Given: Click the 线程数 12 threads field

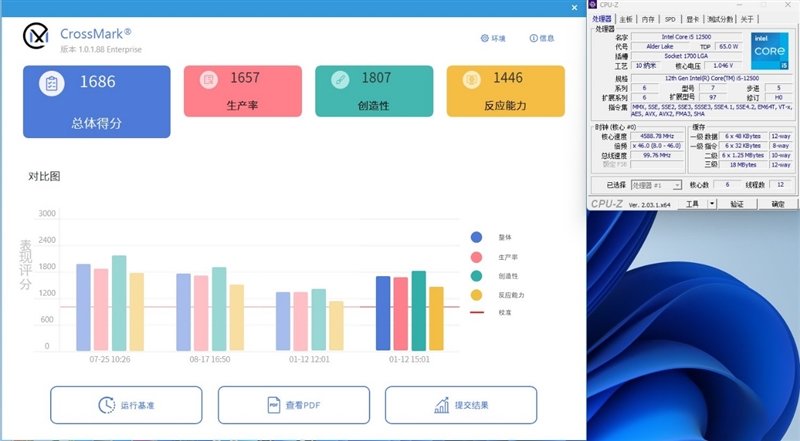Looking at the screenshot, I should (x=780, y=185).
